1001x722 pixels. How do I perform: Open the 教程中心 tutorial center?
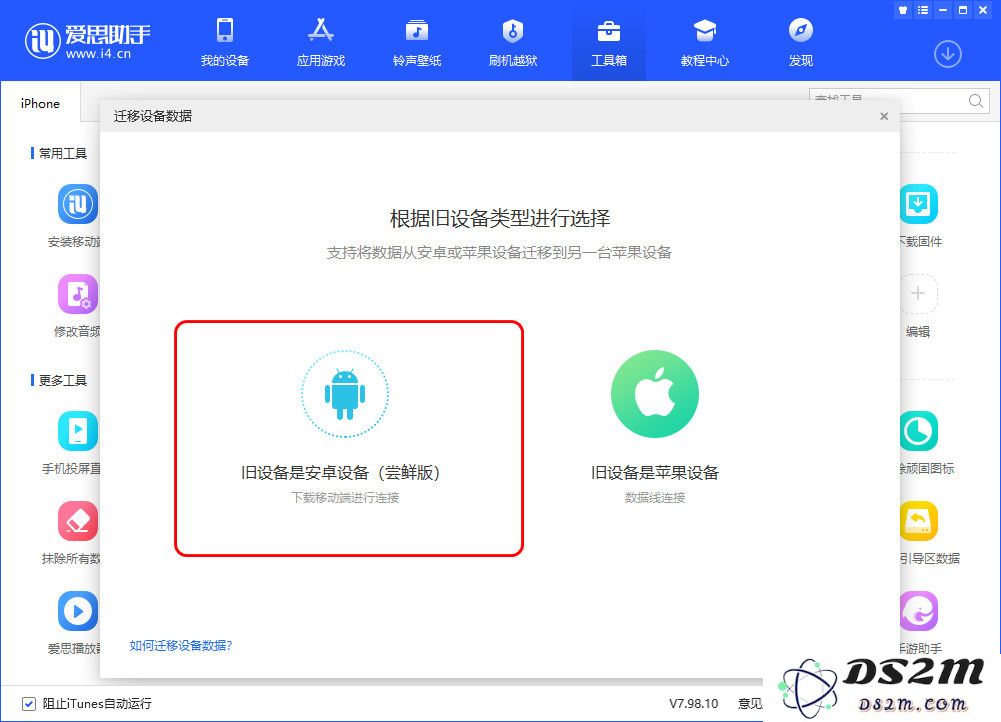click(705, 42)
